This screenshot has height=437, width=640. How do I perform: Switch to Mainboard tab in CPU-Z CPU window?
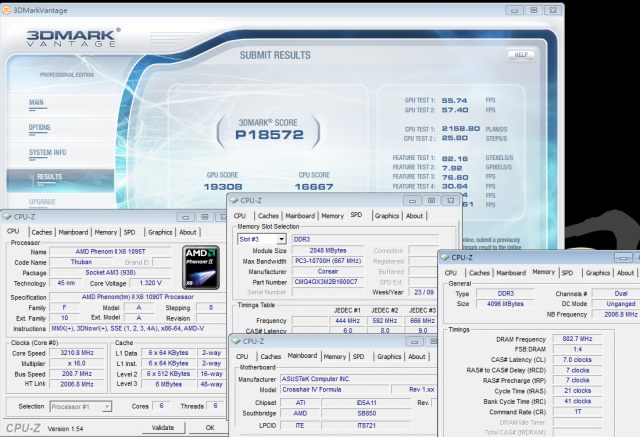coord(73,232)
